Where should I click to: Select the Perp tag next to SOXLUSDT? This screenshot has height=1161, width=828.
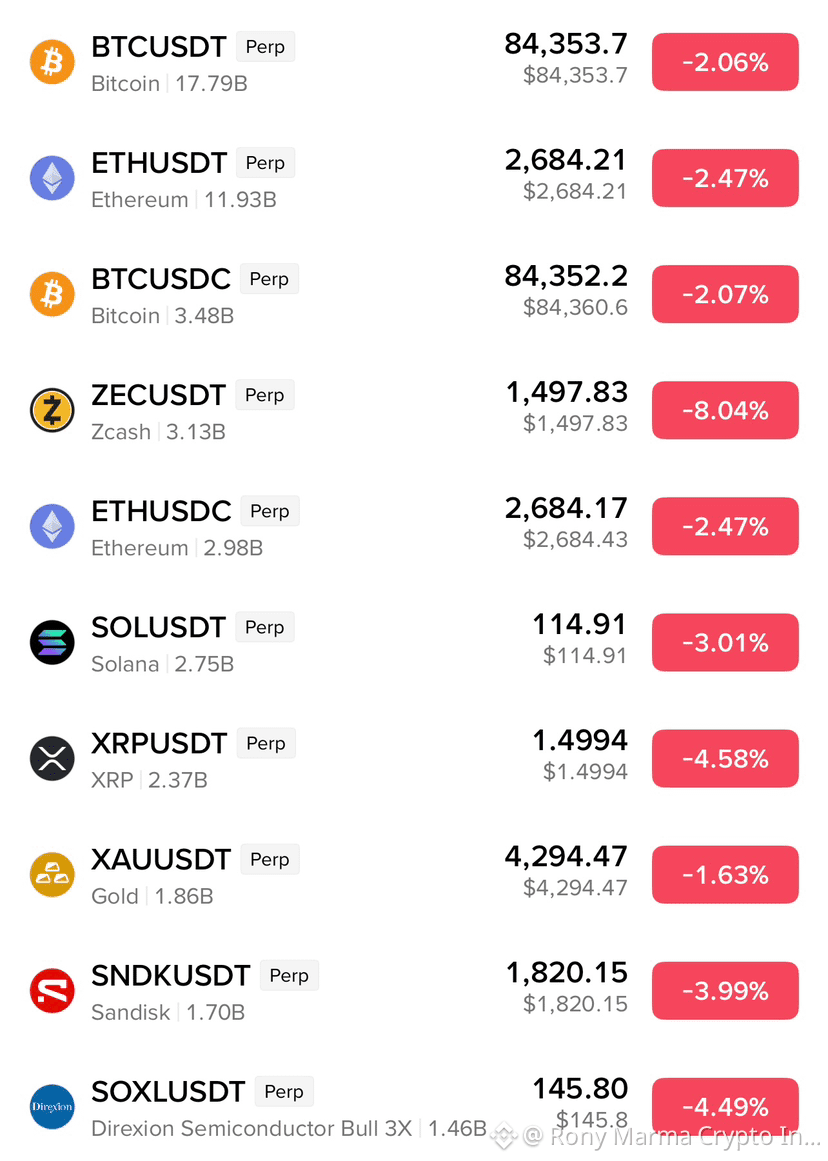pos(284,1091)
